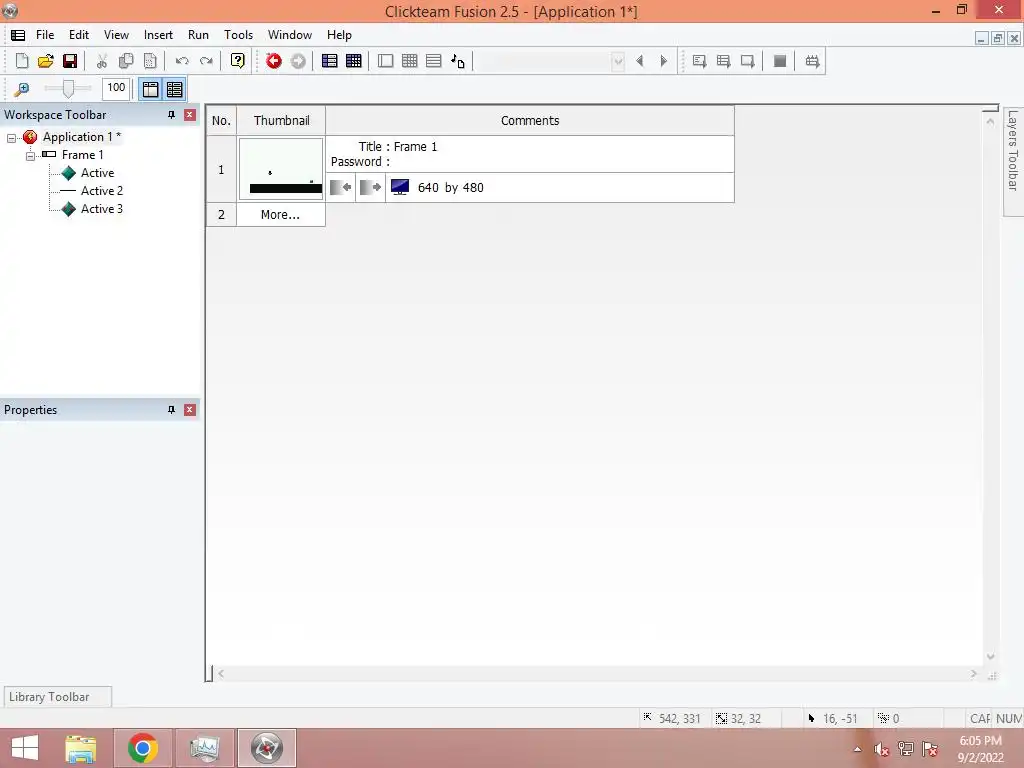Image resolution: width=1024 pixels, height=768 pixels.
Task: Click the Build icon at toolbar end
Action: click(x=812, y=61)
